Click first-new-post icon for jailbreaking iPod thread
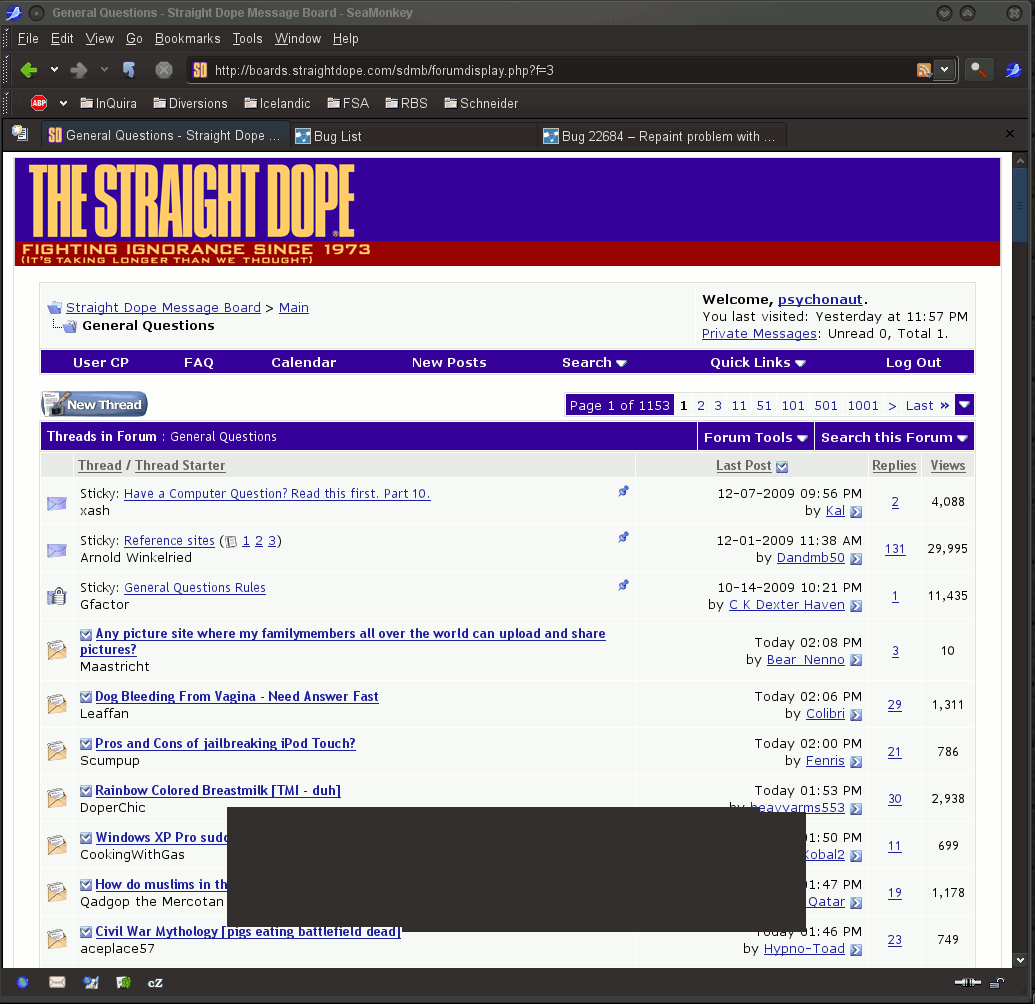1035x1004 pixels. click(x=86, y=744)
